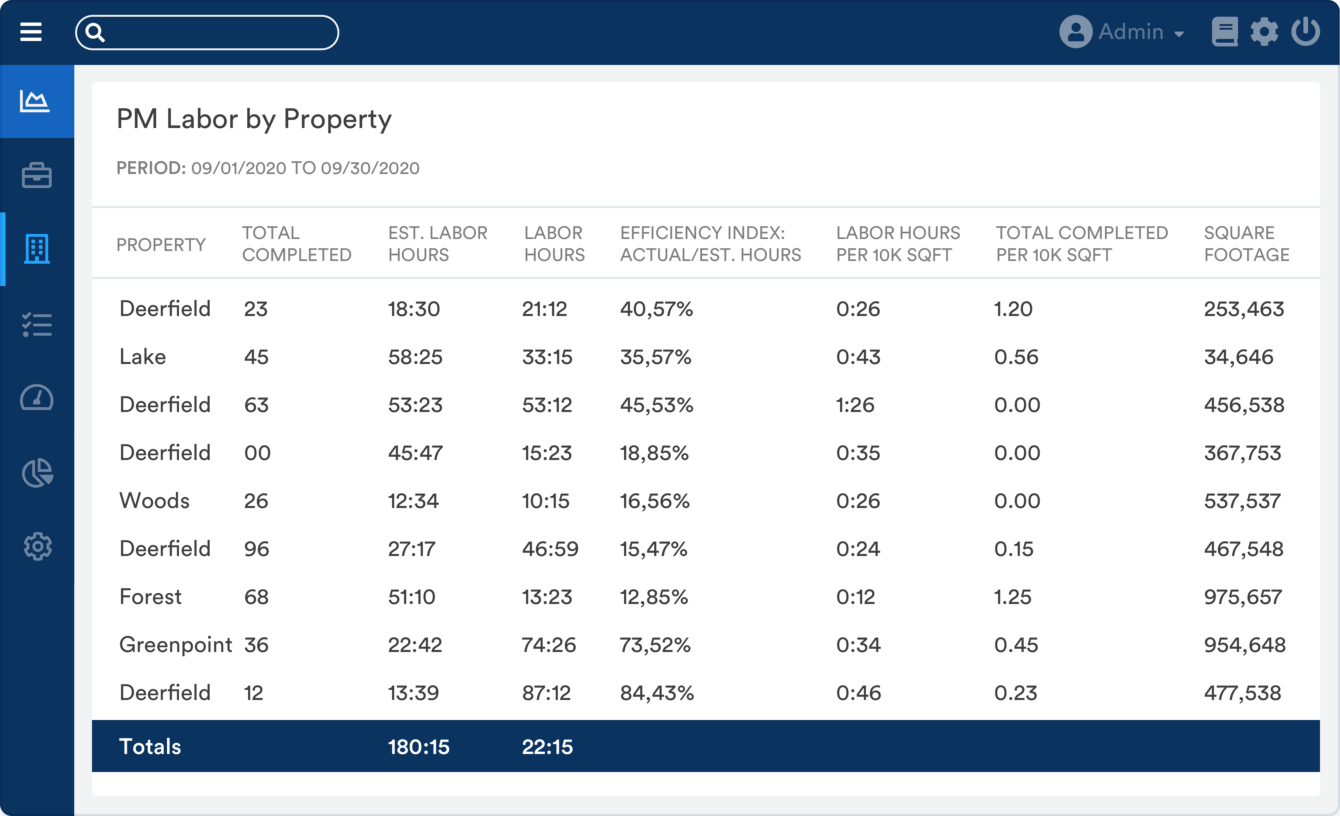Screen dimensions: 1340x816
Task: Toggle the hamburger navigation menu
Action: click(31, 31)
